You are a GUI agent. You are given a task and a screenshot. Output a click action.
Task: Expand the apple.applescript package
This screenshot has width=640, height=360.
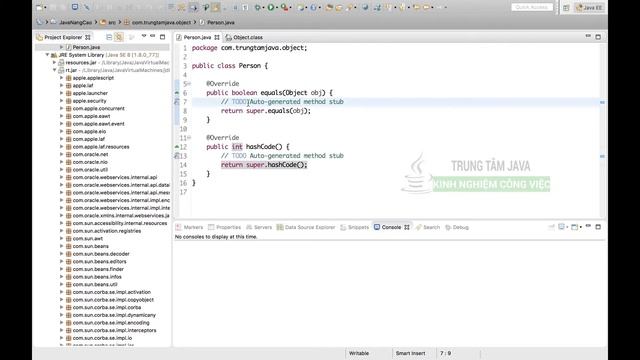tap(62, 78)
